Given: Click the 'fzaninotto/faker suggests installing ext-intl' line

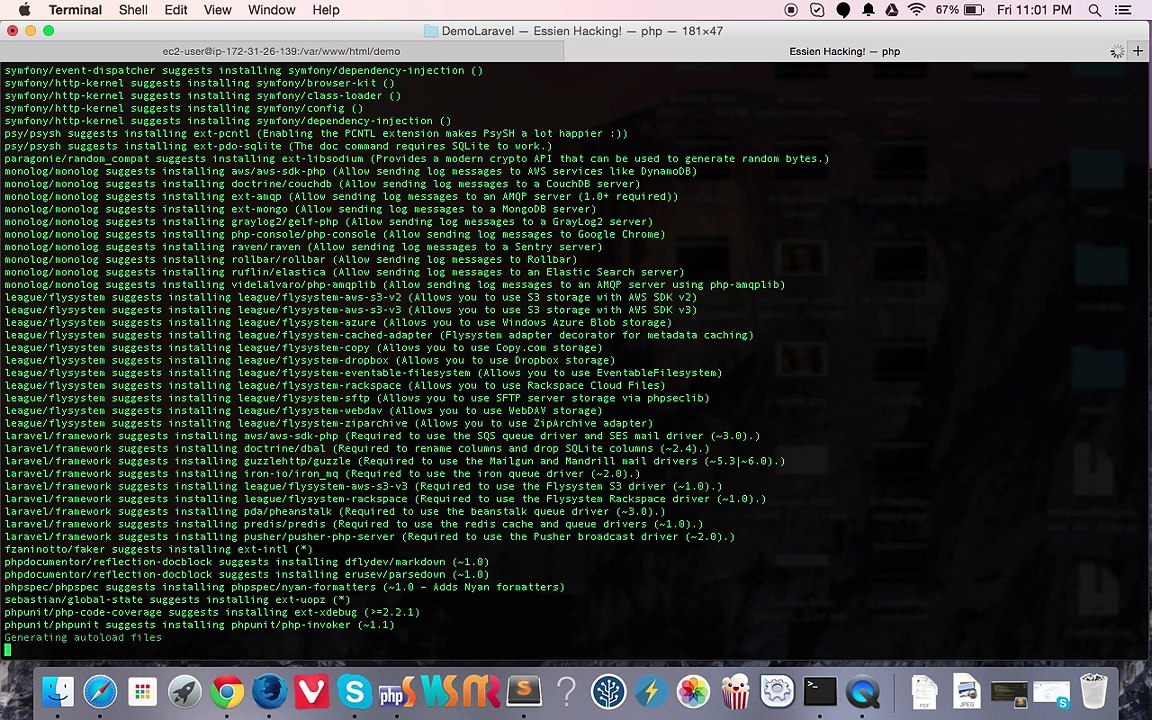Looking at the screenshot, I should pyautogui.click(x=159, y=549).
